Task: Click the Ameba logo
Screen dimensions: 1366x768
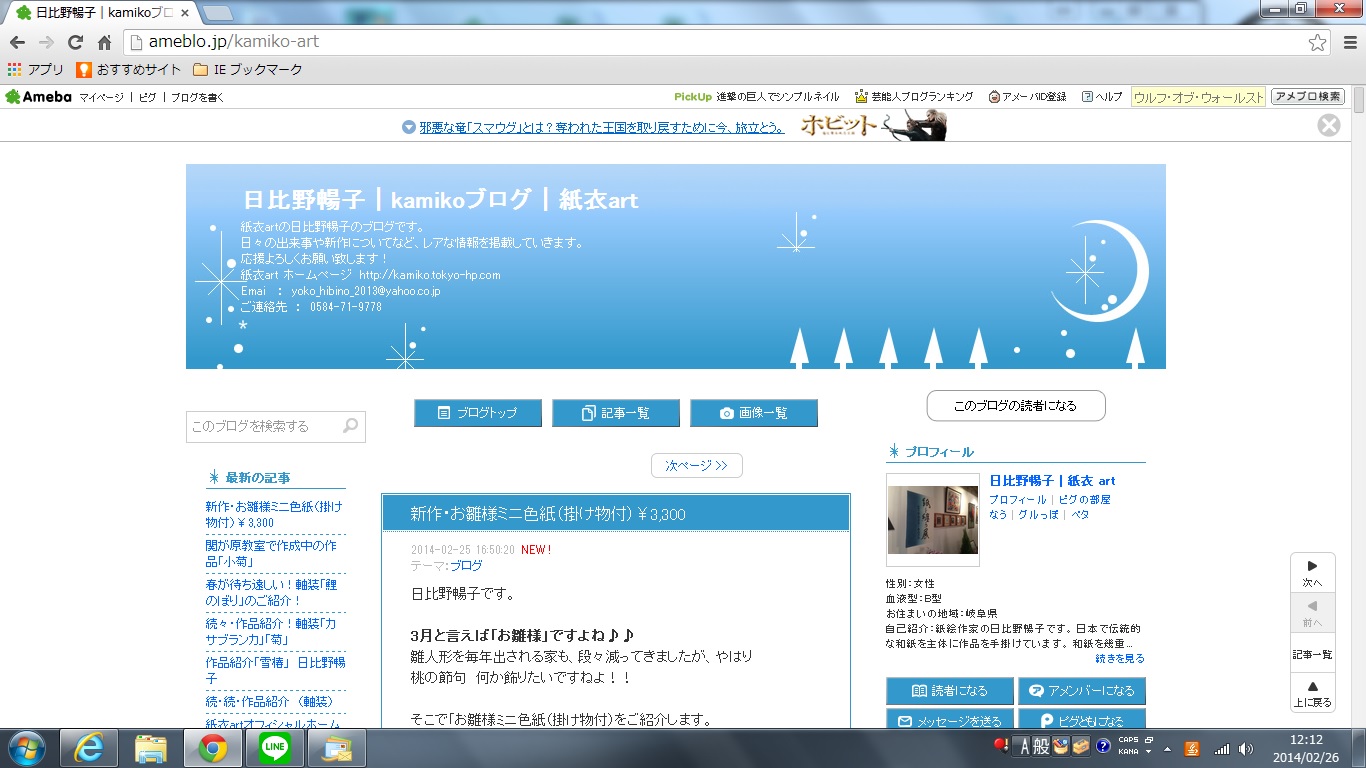Action: tap(39, 97)
